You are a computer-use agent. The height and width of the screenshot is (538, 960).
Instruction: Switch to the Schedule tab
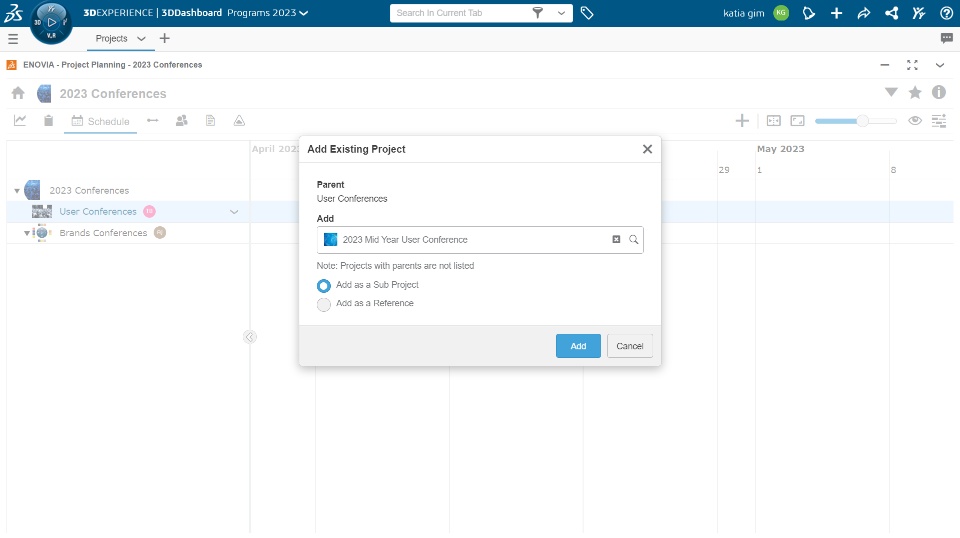tap(100, 122)
